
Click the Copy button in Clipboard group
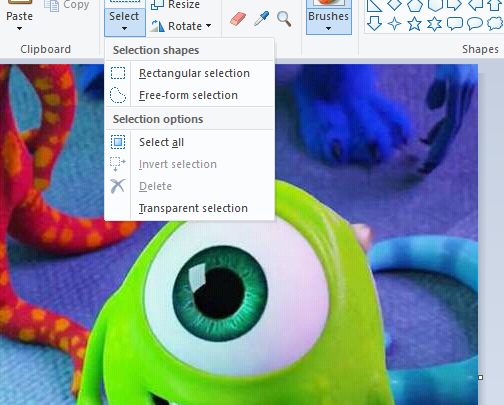tap(67, 5)
